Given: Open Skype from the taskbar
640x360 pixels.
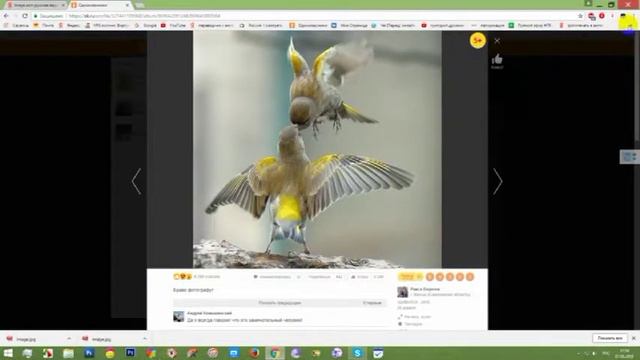Looking at the screenshot, I should pyautogui.click(x=358, y=353).
